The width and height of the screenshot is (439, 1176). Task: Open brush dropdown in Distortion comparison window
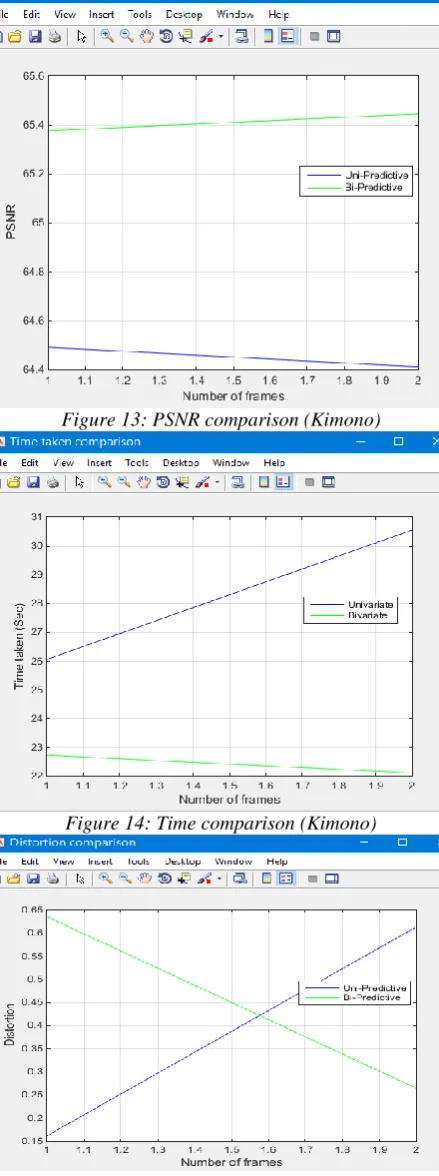point(219,880)
